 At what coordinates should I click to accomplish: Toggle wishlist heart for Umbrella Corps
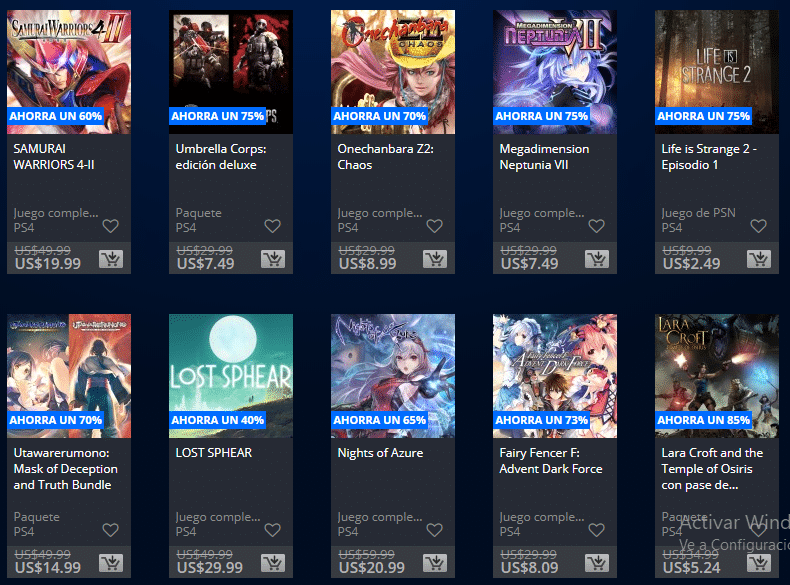[x=273, y=226]
